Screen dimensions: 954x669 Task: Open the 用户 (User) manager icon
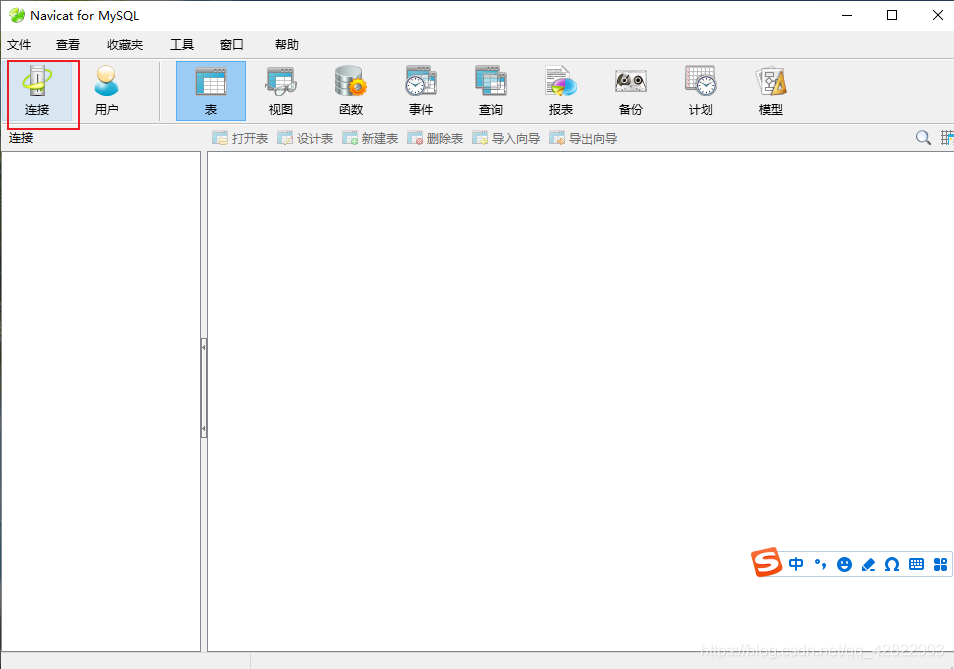click(x=106, y=91)
